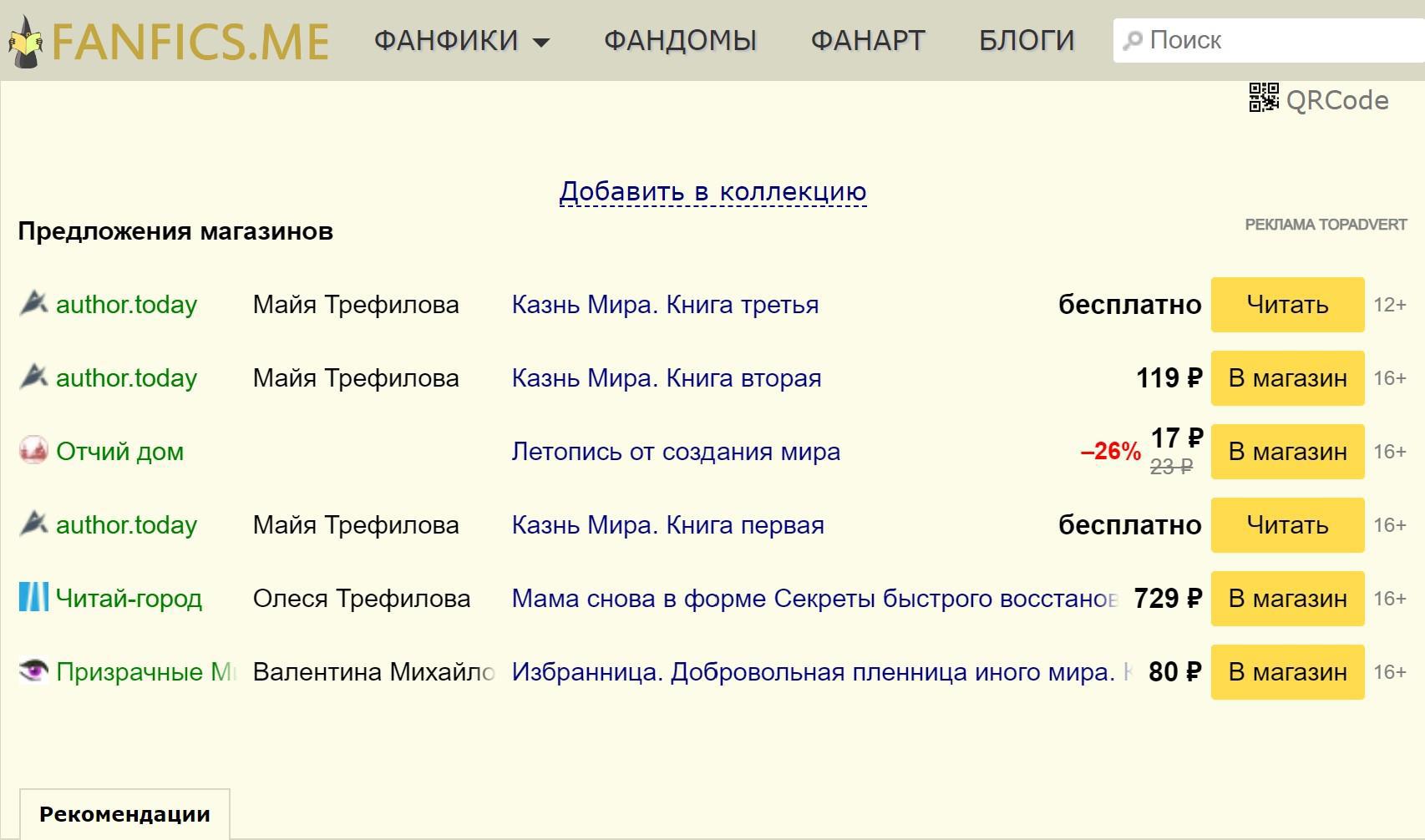
Task: Click В магазин button for Избранница
Action: tap(1287, 672)
